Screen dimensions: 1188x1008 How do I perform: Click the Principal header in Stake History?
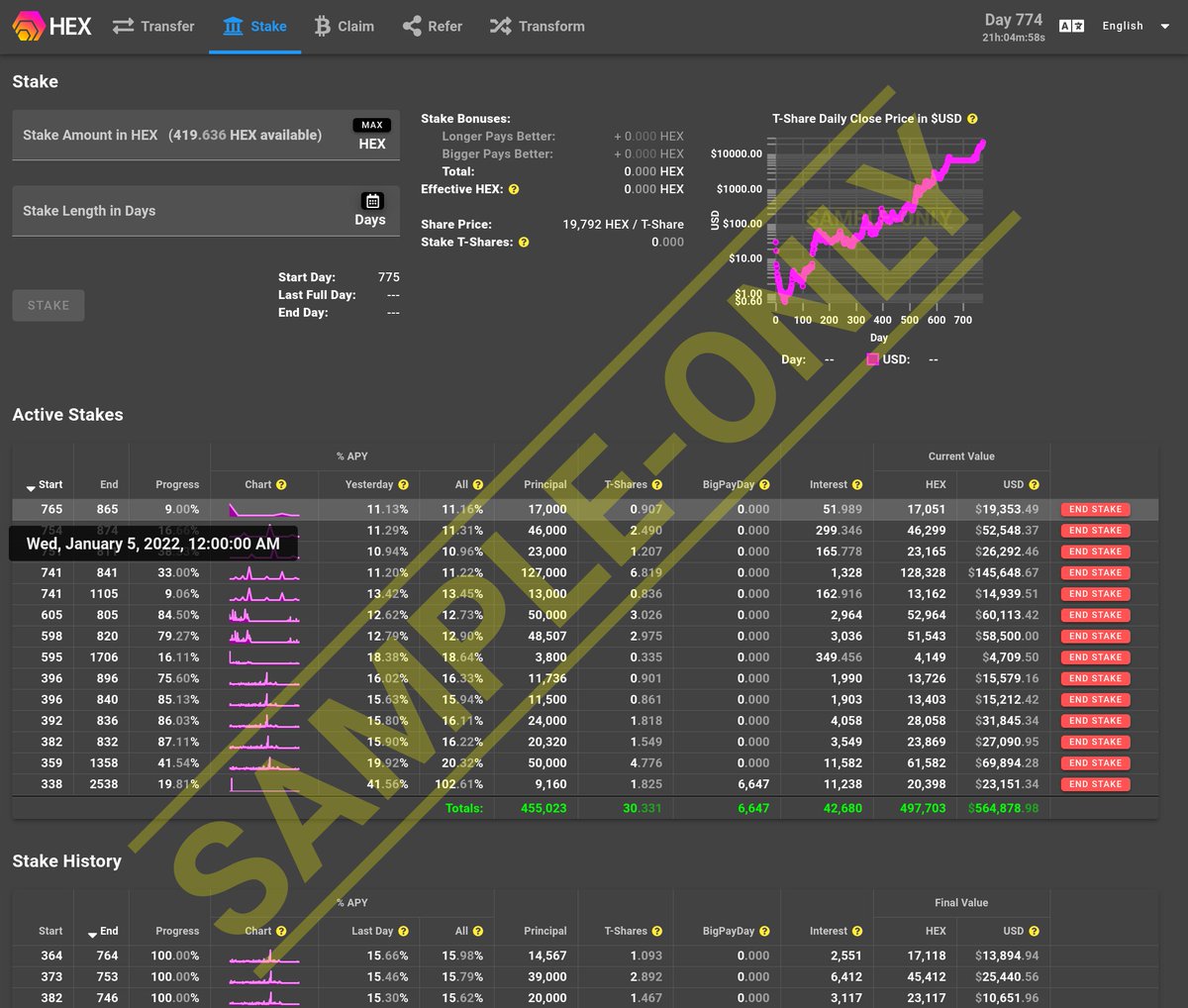(545, 932)
